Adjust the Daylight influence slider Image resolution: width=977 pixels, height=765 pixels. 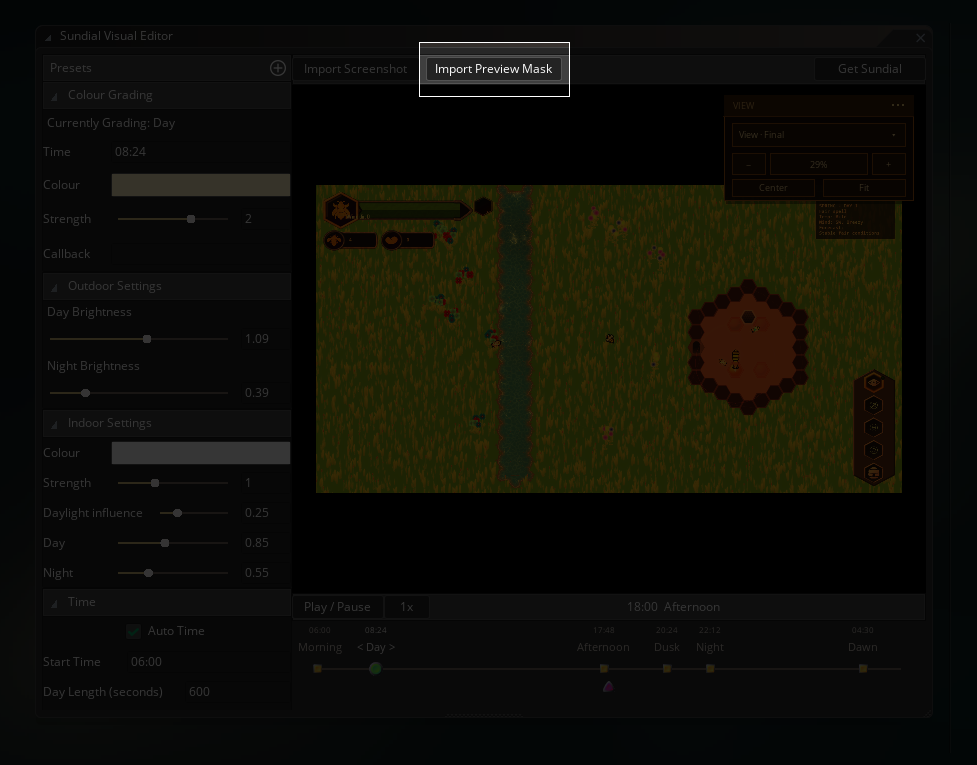click(194, 513)
